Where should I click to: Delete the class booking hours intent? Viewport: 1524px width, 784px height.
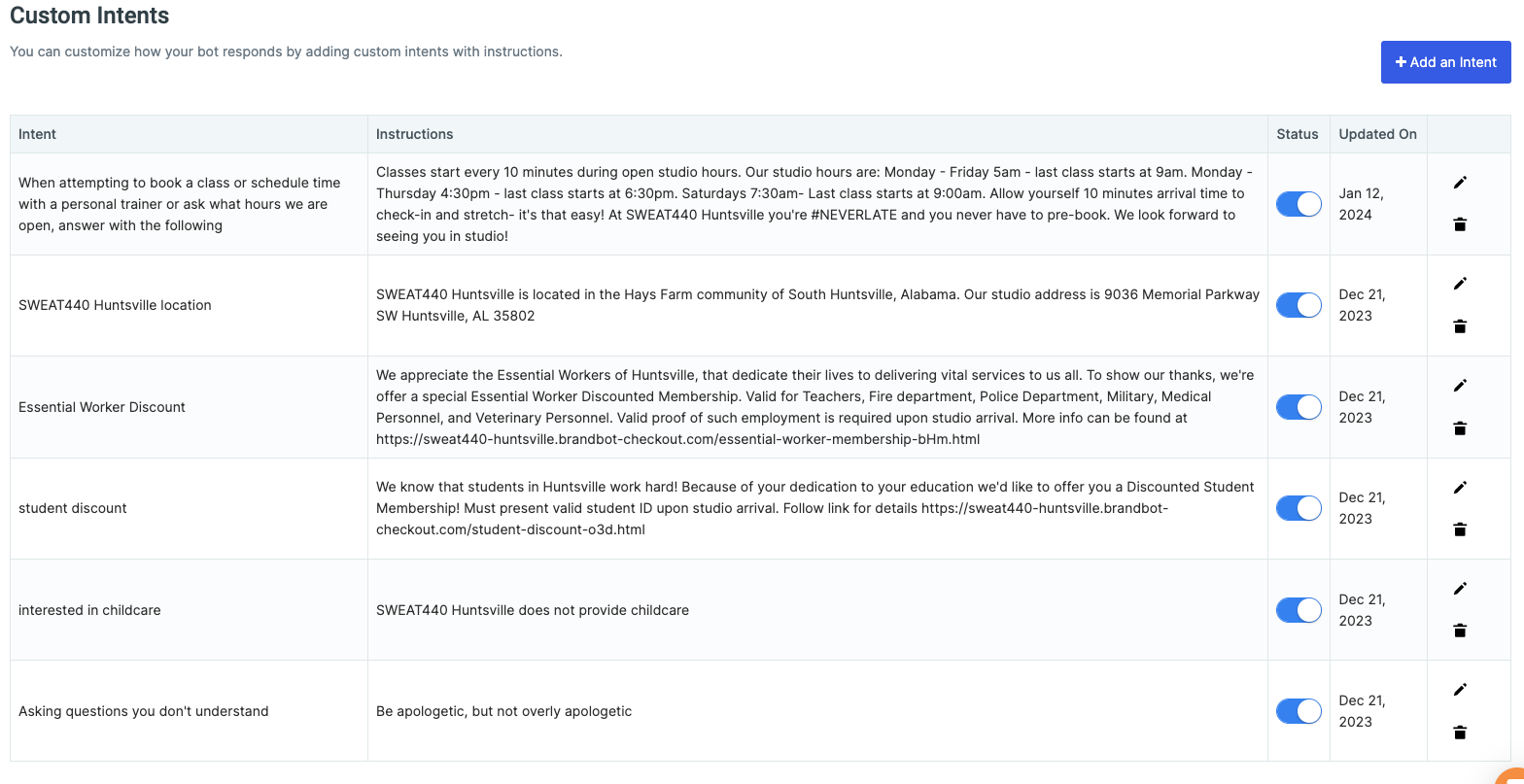pos(1459,224)
